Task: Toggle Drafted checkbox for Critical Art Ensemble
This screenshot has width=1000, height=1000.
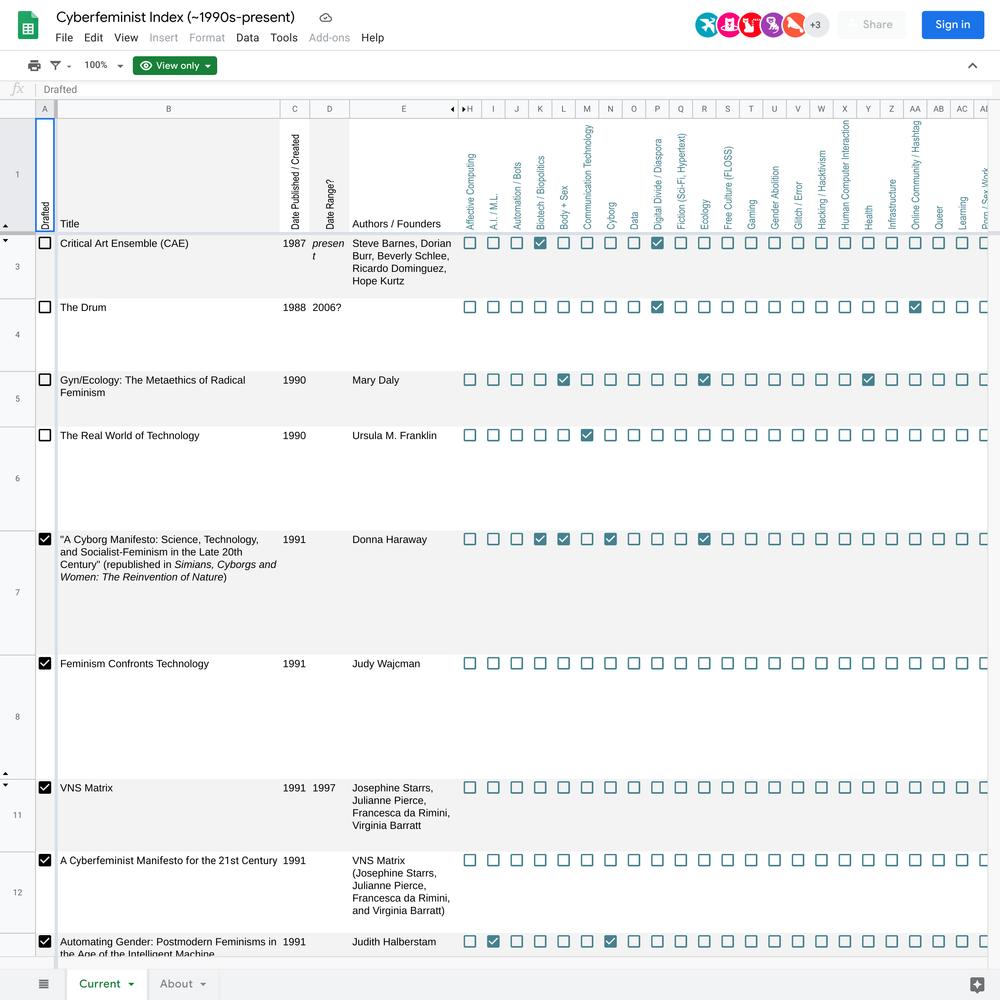Action: [45, 243]
